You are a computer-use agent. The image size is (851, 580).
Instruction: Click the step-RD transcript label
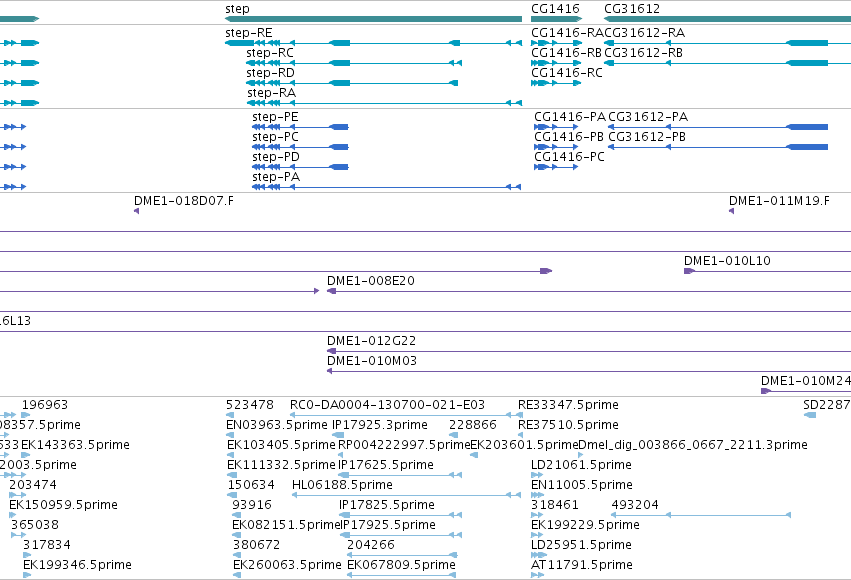[x=270, y=73]
